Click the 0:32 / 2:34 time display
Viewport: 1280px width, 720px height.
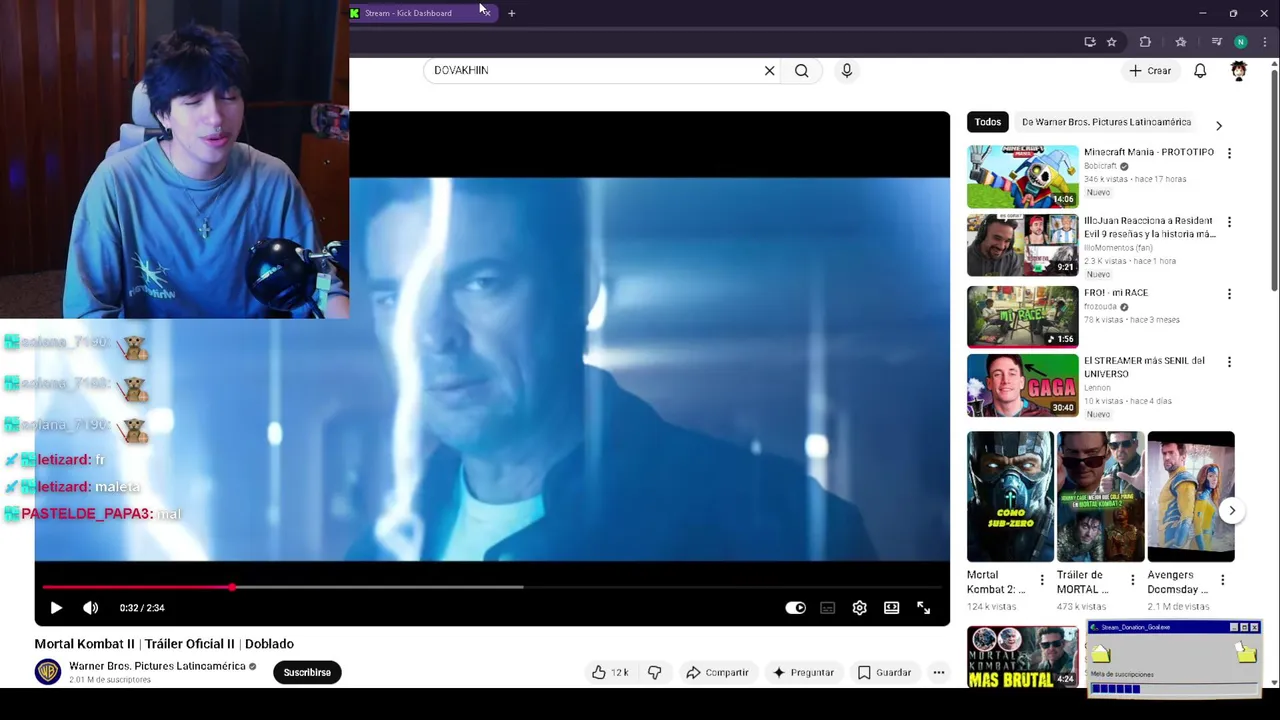tap(142, 608)
